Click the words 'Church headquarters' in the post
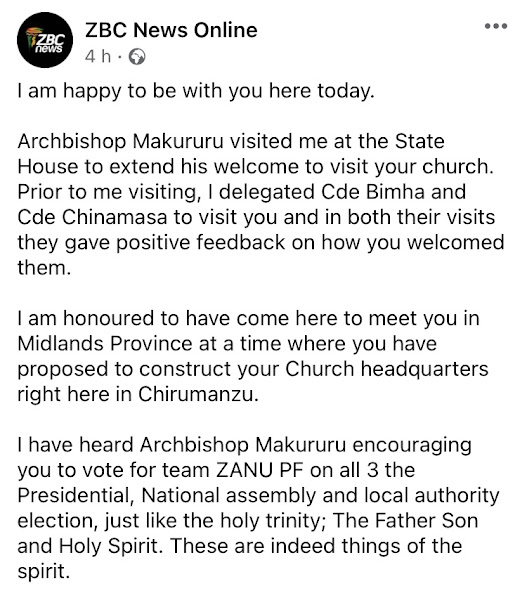The width and height of the screenshot is (527, 600). (x=387, y=369)
